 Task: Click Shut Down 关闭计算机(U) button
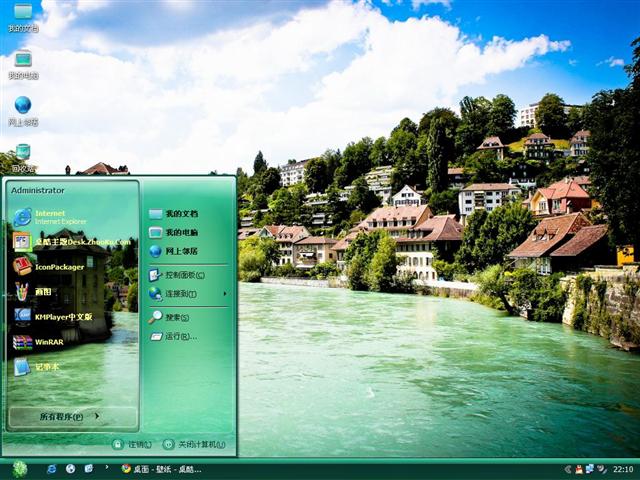tap(194, 444)
